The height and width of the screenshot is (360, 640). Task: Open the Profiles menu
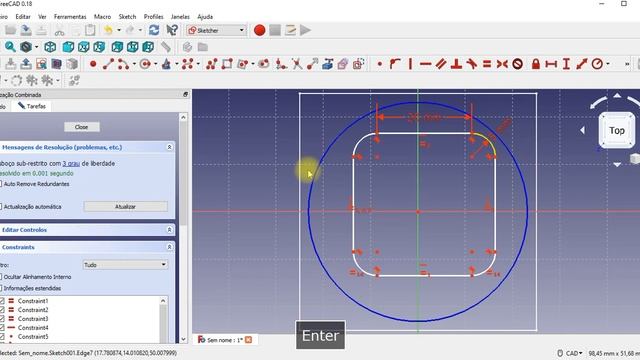[153, 17]
